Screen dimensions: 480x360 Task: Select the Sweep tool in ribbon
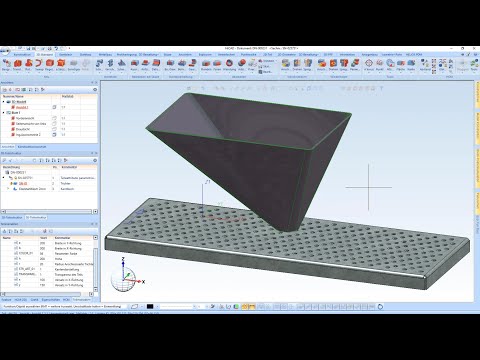[39, 65]
